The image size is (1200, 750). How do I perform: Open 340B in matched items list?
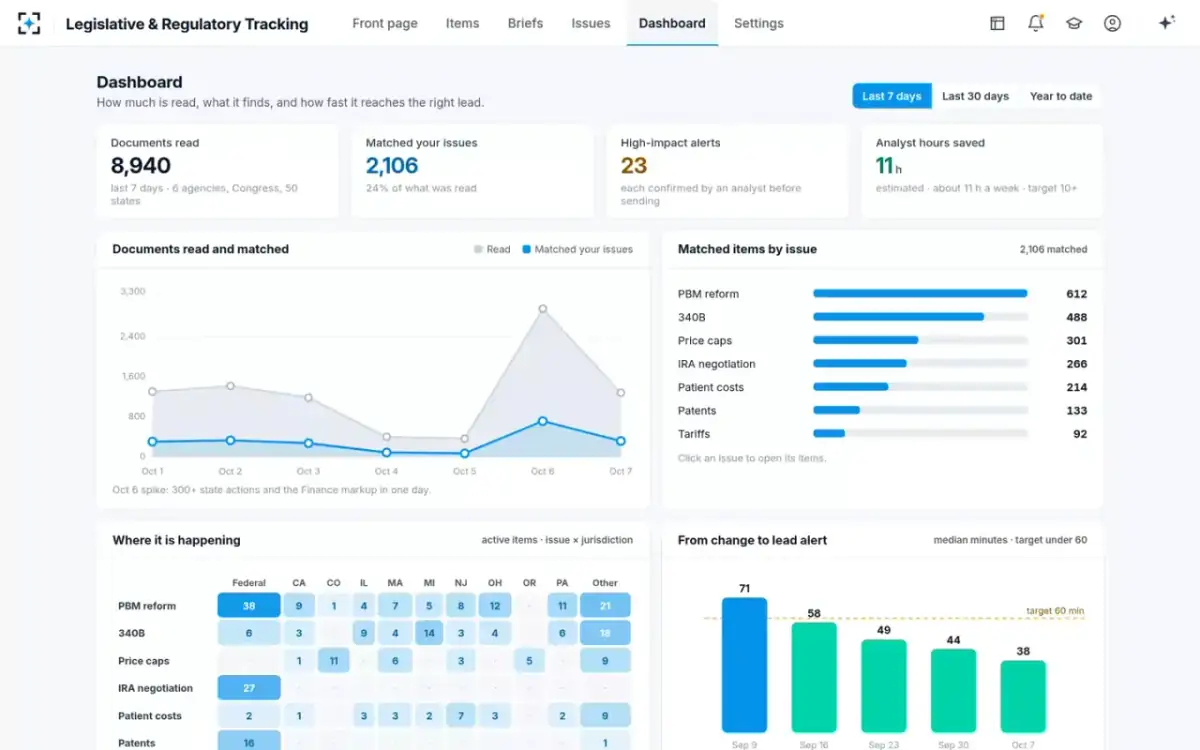click(x=882, y=317)
